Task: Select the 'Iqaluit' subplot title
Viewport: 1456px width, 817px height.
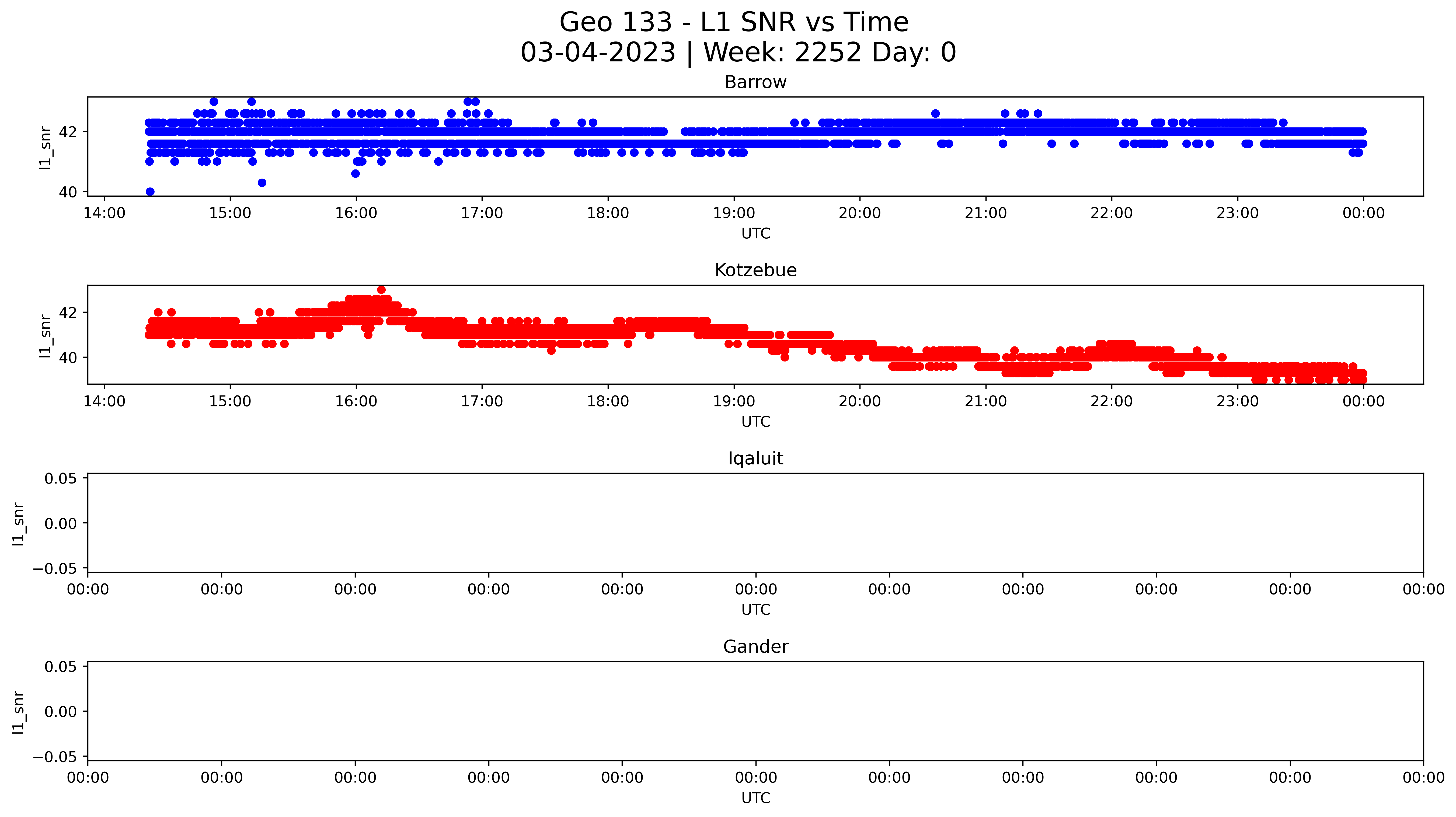Action: pyautogui.click(x=756, y=458)
